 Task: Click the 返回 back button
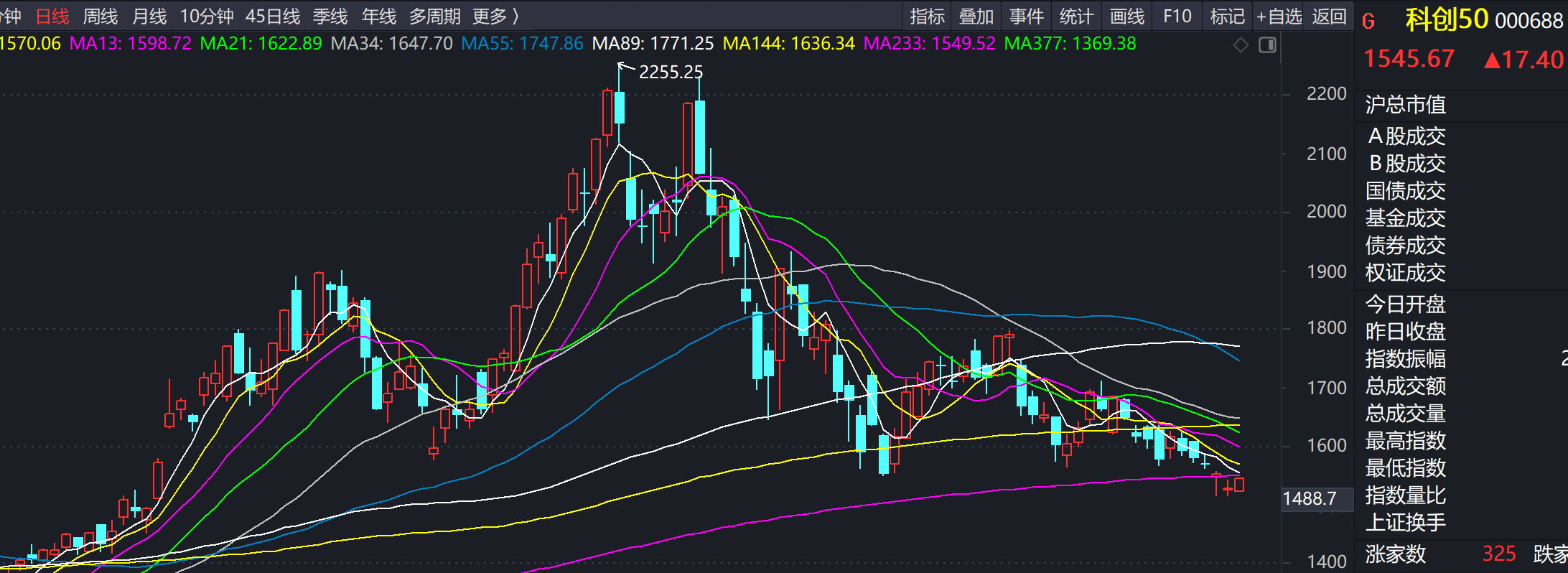[1329, 16]
